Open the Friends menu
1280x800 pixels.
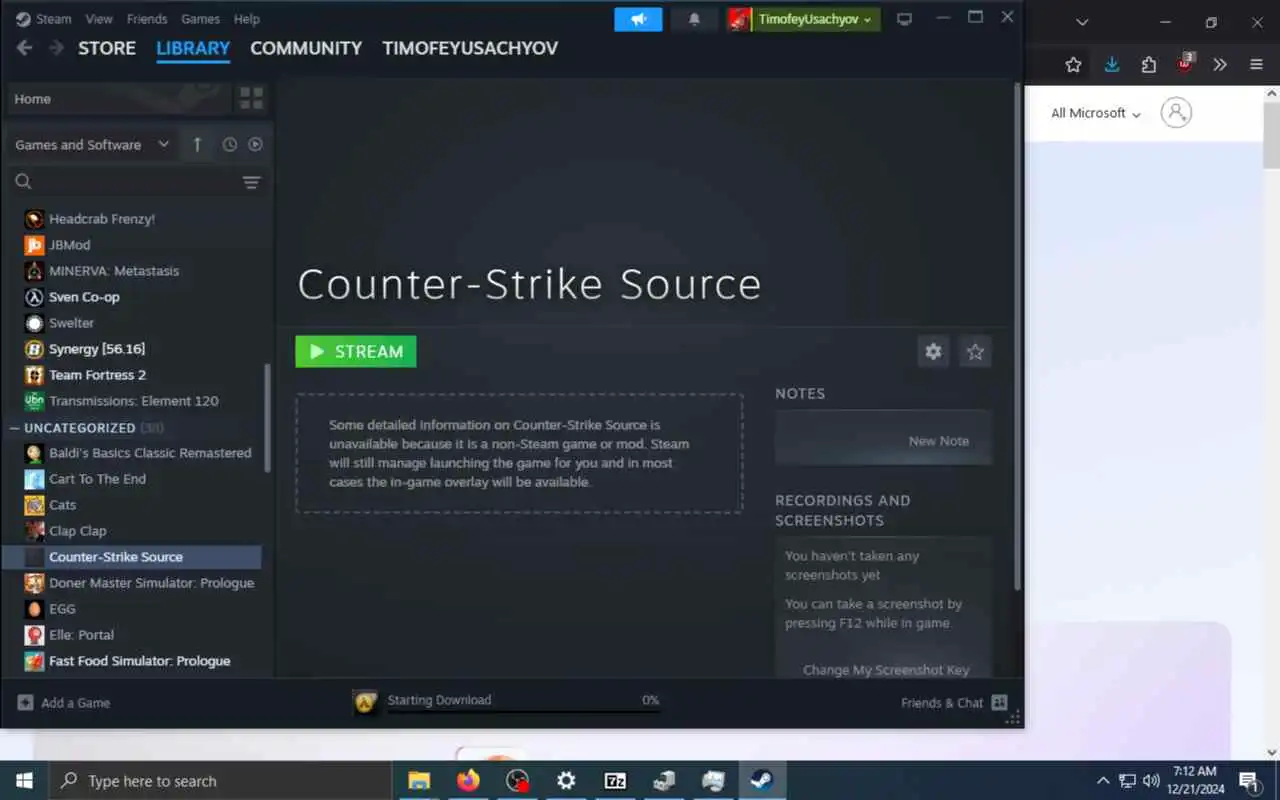click(x=147, y=19)
